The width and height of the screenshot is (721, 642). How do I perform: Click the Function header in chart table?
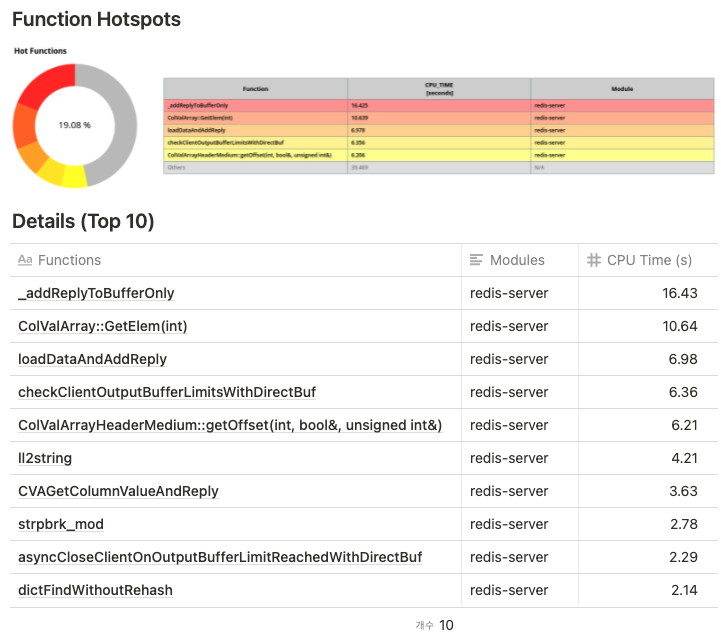click(256, 89)
